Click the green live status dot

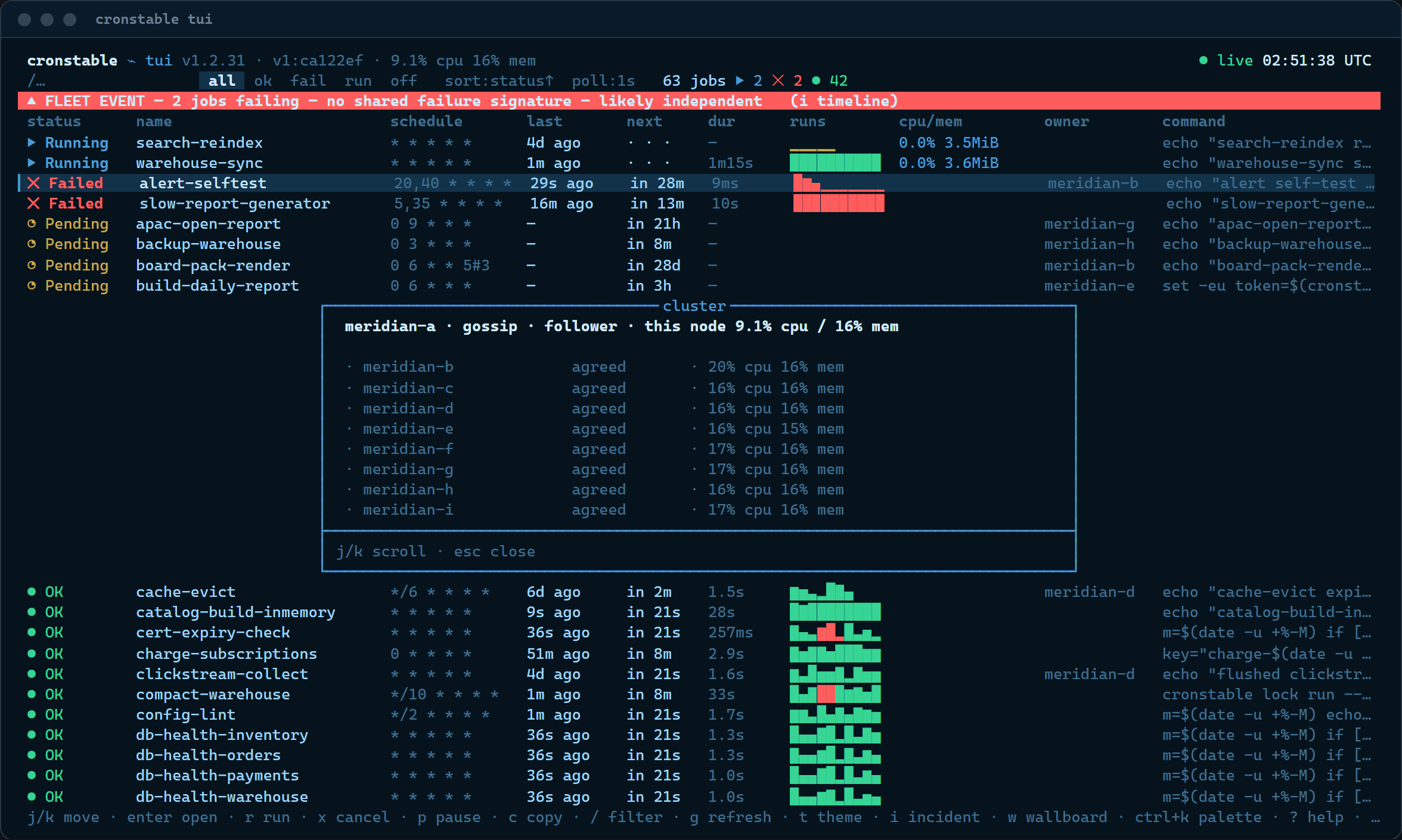(1204, 60)
